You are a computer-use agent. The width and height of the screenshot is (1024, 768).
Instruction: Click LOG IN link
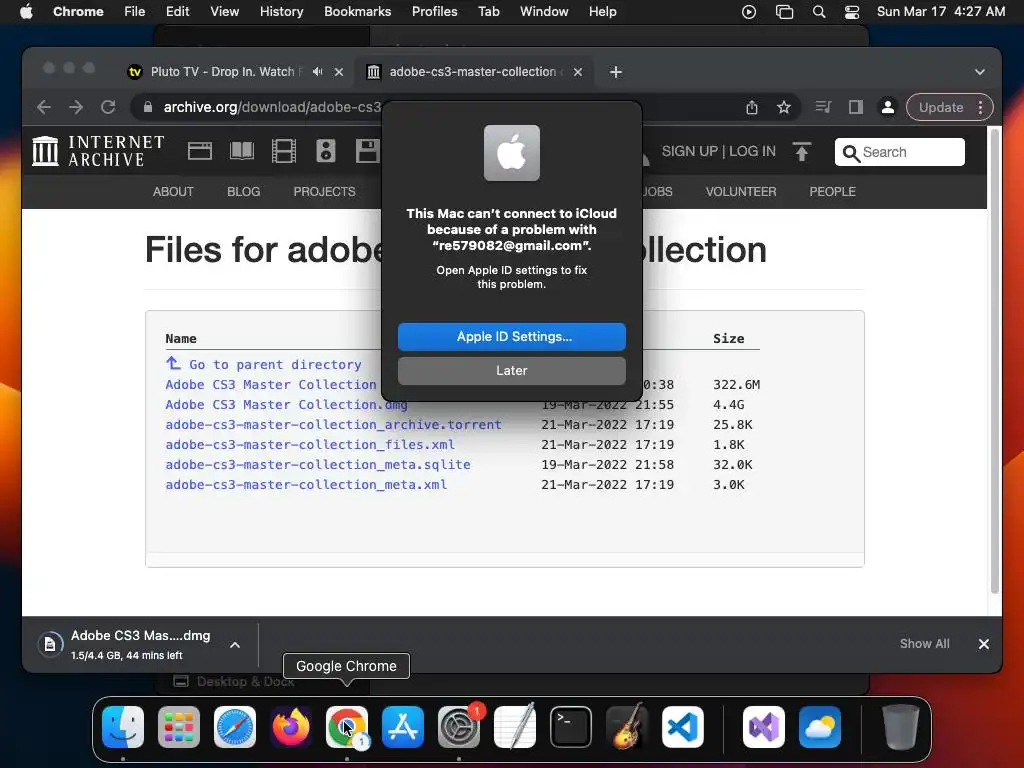coord(752,151)
